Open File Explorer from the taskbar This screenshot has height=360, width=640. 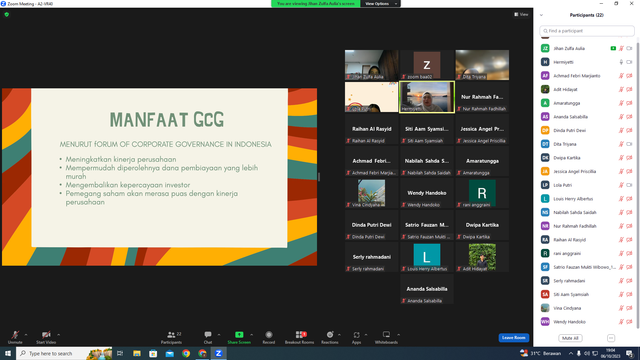click(x=137, y=353)
